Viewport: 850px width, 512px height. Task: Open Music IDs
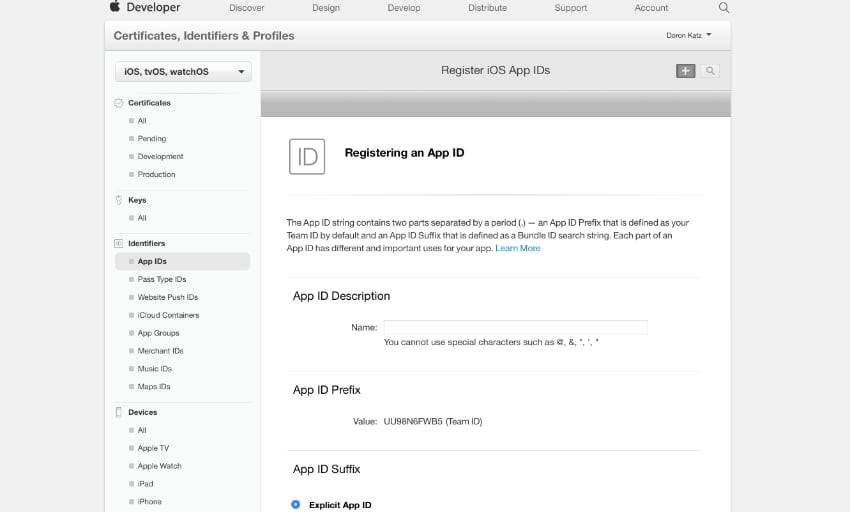pos(154,369)
